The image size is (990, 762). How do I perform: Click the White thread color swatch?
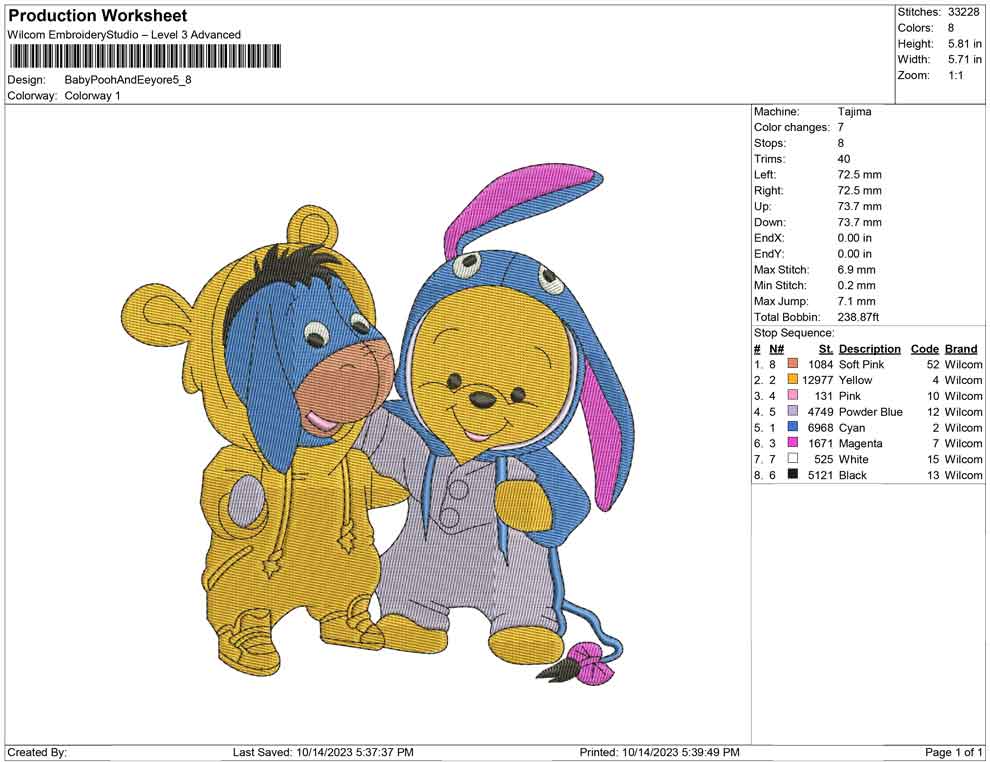pyautogui.click(x=792, y=458)
